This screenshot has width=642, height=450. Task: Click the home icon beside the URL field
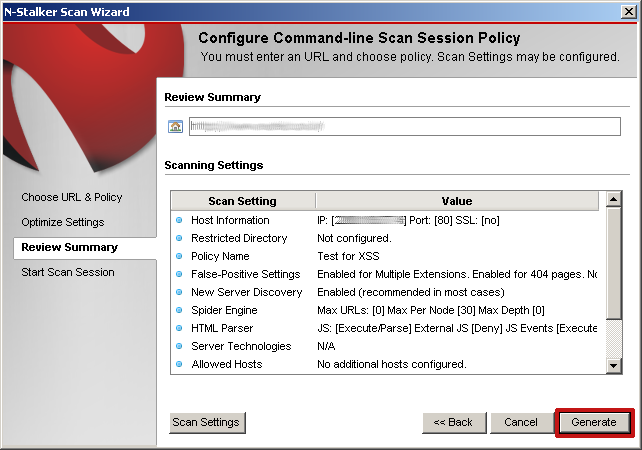(175, 127)
